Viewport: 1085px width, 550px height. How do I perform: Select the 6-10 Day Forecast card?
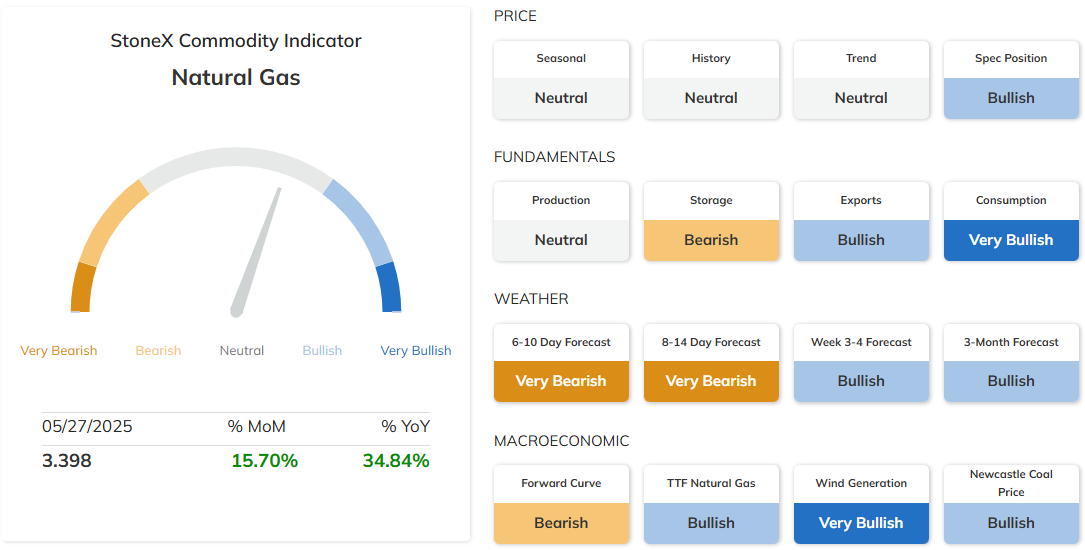(x=561, y=363)
